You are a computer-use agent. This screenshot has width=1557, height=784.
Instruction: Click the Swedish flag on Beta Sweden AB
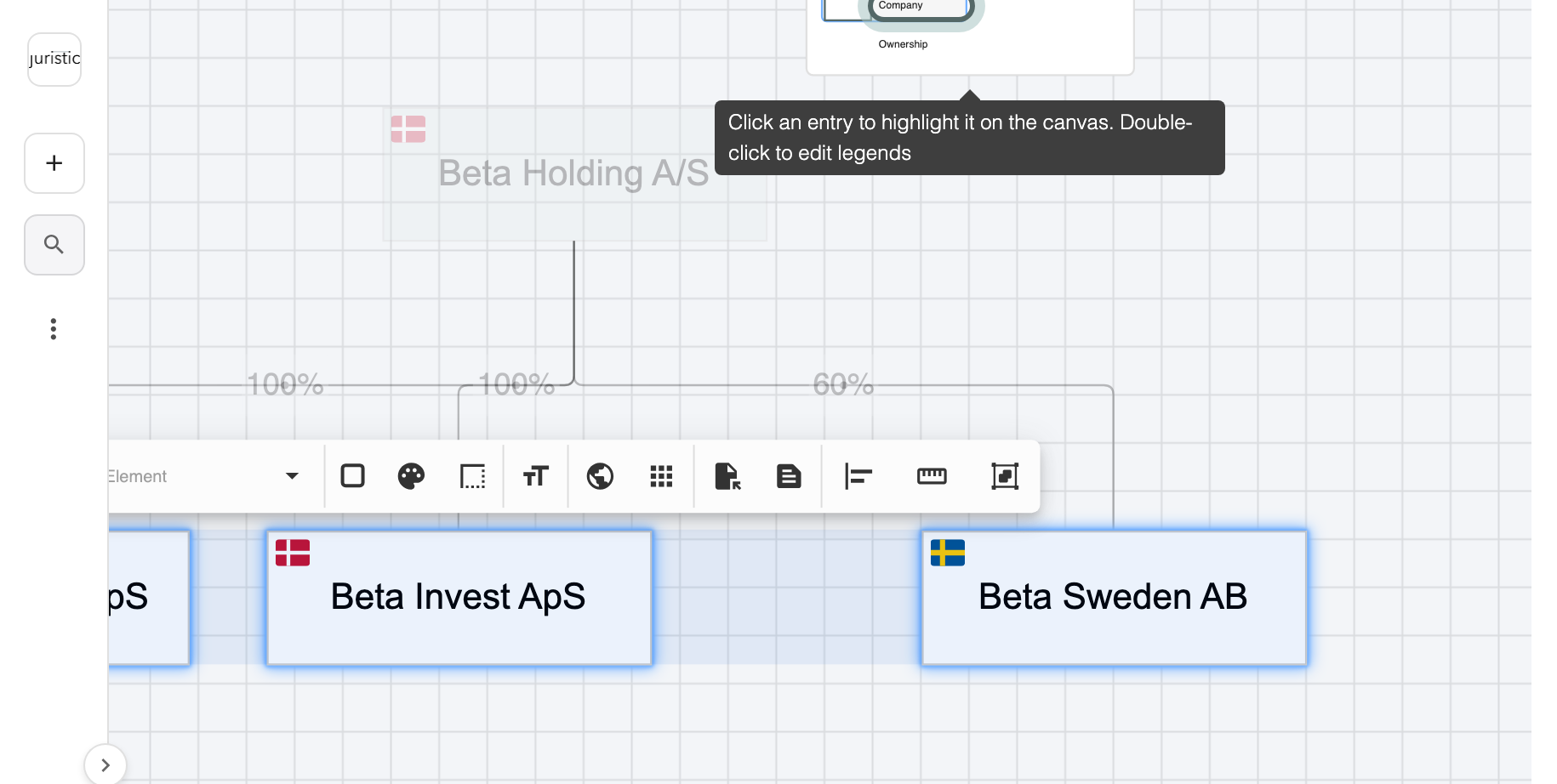(x=948, y=553)
